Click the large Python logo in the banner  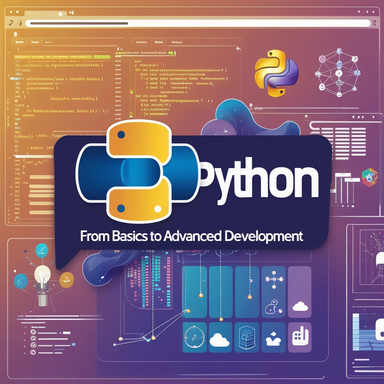point(138,172)
